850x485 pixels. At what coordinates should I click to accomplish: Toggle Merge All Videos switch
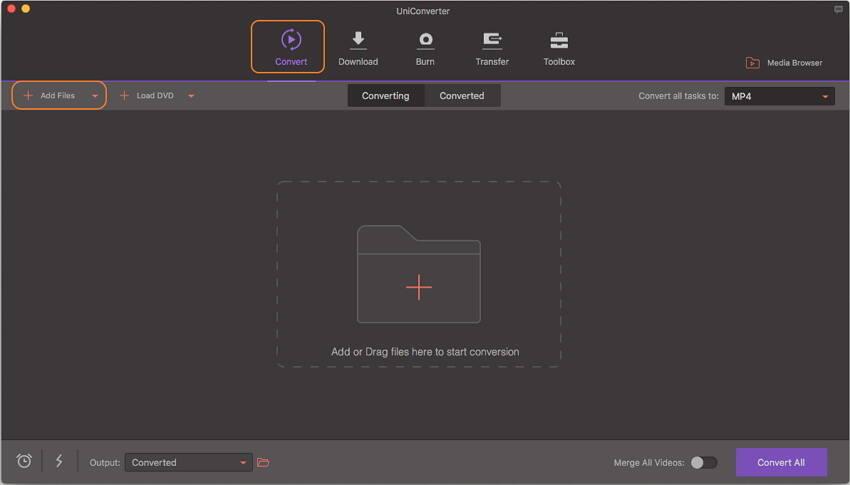(x=704, y=462)
